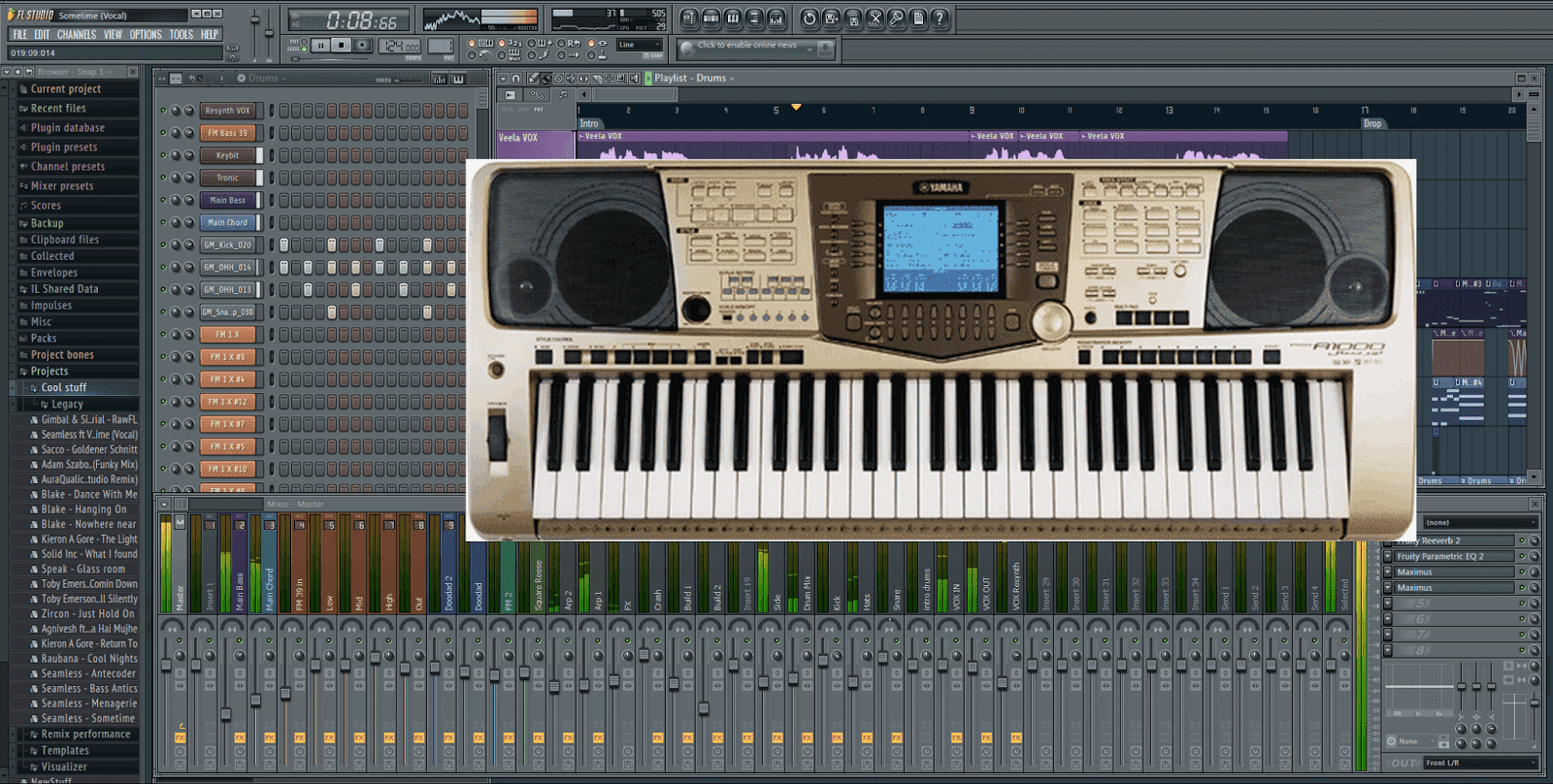Open the snap Line dropdown
The width and height of the screenshot is (1553, 784).
pos(640,45)
